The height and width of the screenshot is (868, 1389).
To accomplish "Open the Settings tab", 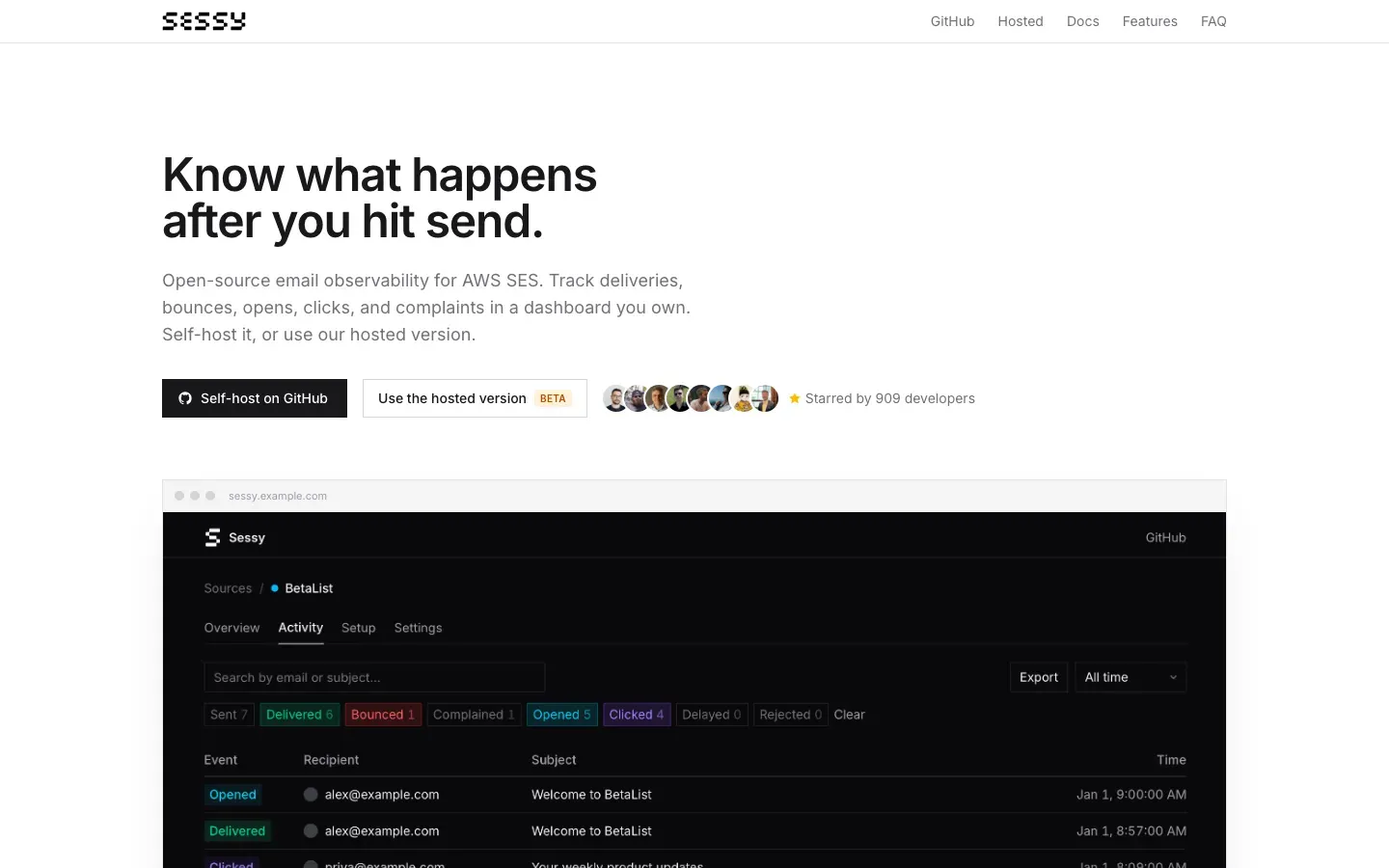I will pos(418,628).
